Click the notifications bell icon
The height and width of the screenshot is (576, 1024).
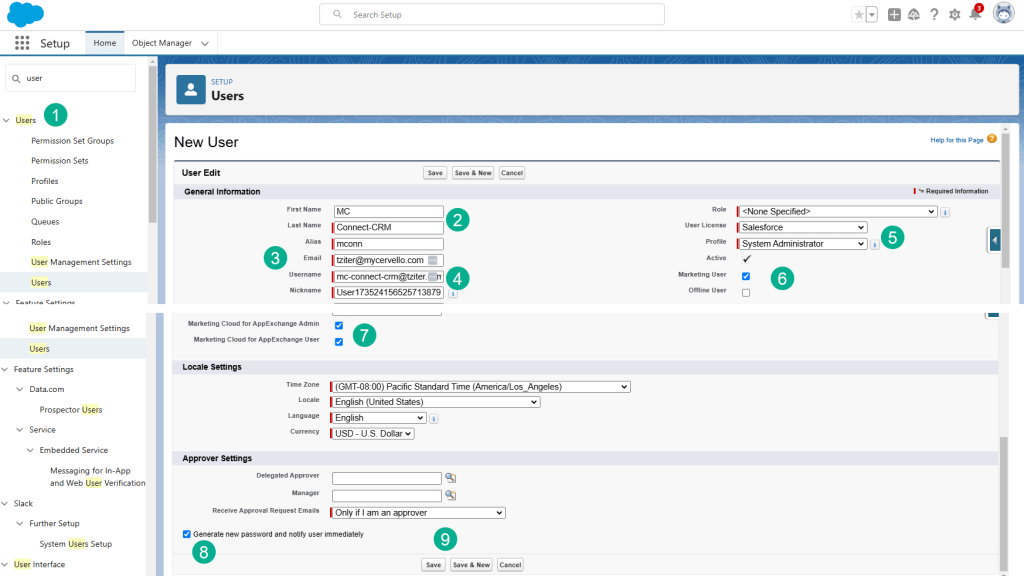975,14
